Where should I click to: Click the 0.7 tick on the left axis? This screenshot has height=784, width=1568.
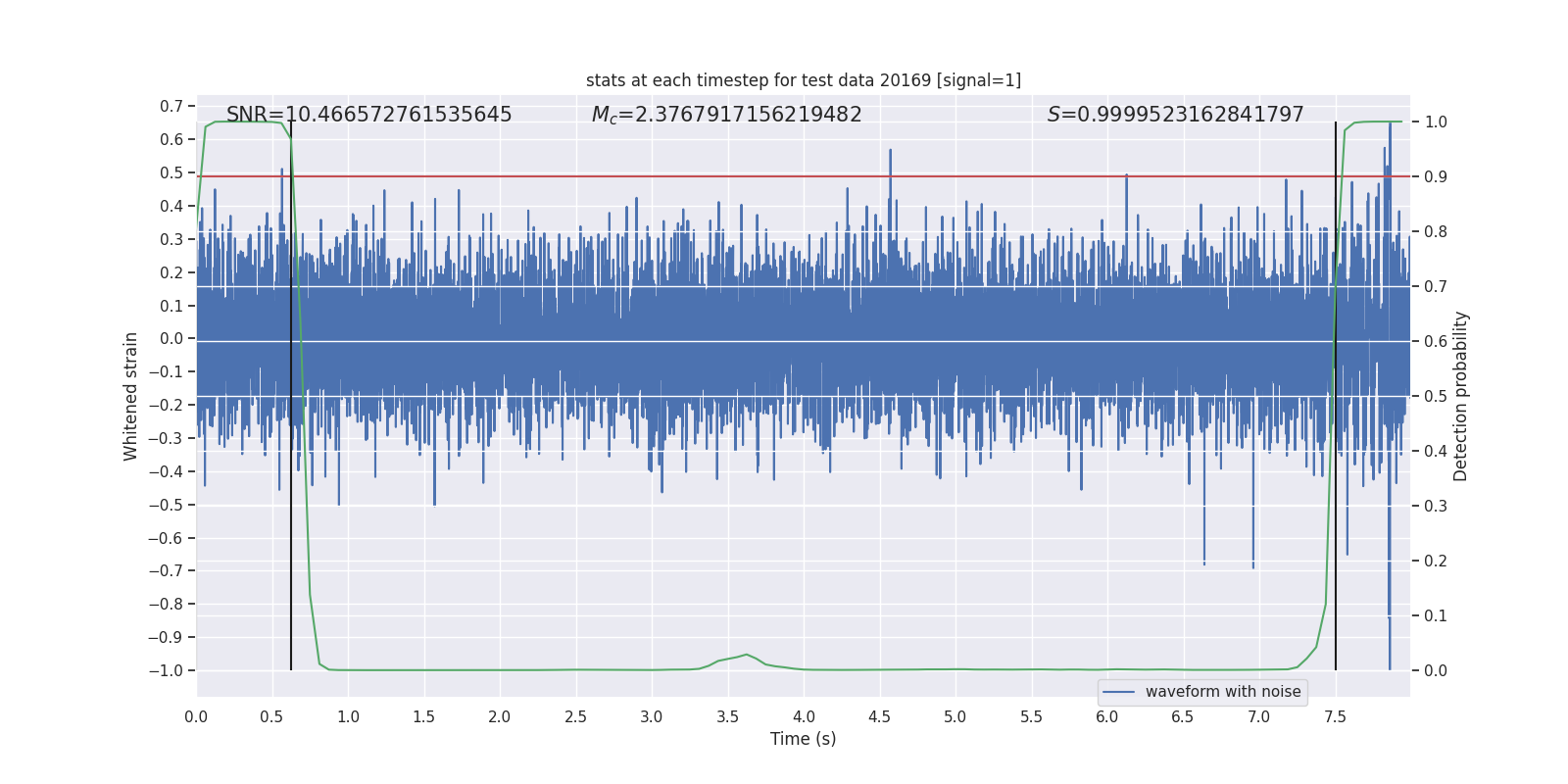(171, 106)
